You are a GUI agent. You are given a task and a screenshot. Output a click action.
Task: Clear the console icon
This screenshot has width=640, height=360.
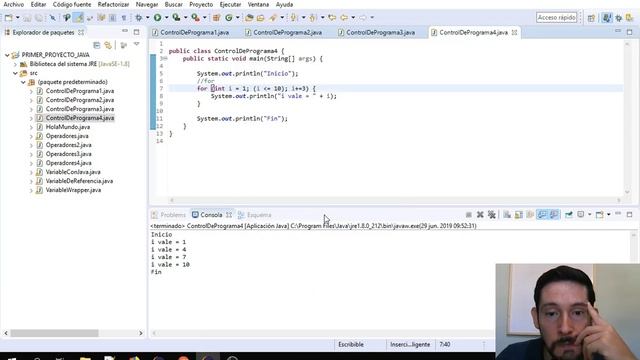click(507, 215)
